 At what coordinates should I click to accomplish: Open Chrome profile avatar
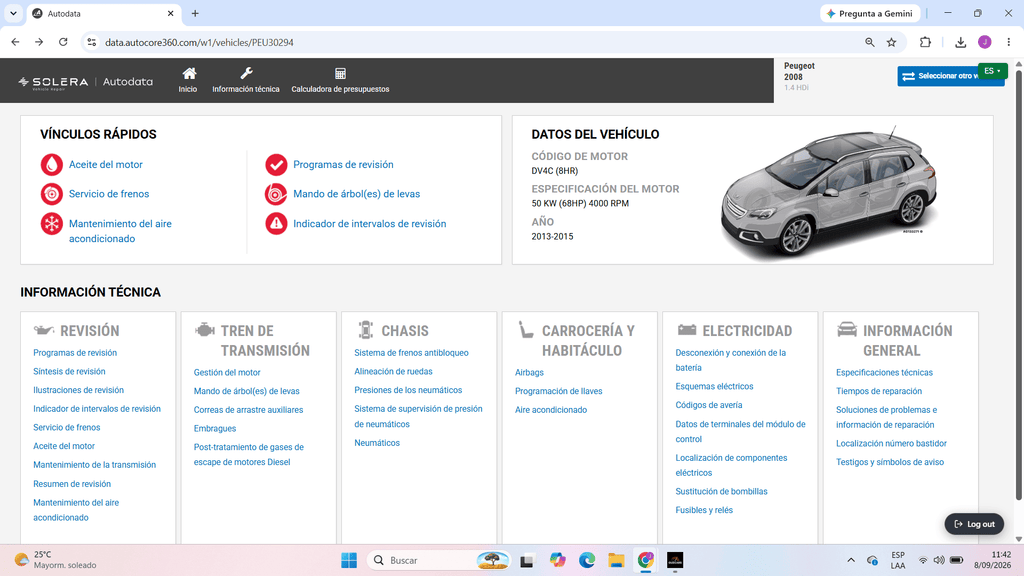985,42
